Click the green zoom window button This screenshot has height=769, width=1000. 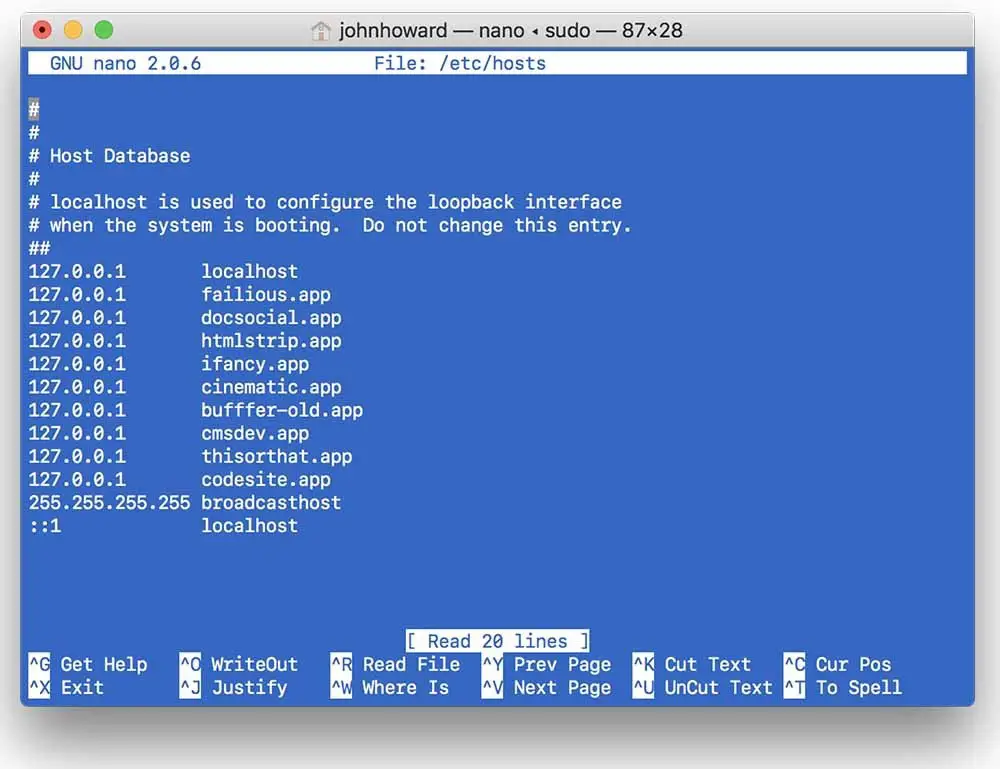[104, 30]
